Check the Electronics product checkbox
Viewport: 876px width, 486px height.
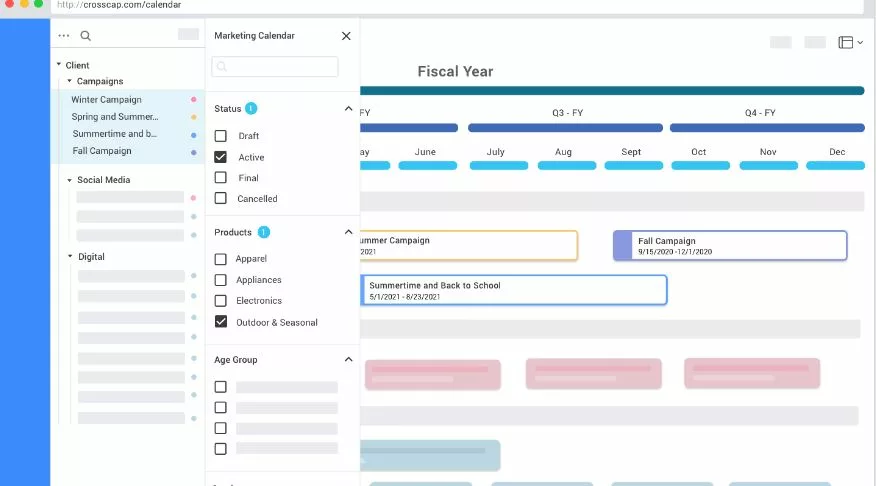pos(221,301)
